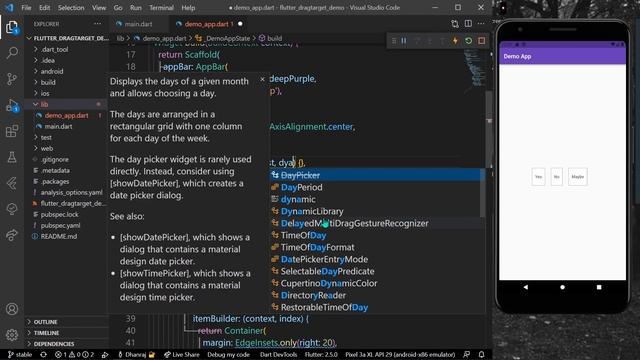Viewport: 640px width, 360px height.
Task: Open the Selection menu
Action: click(x=71, y=7)
